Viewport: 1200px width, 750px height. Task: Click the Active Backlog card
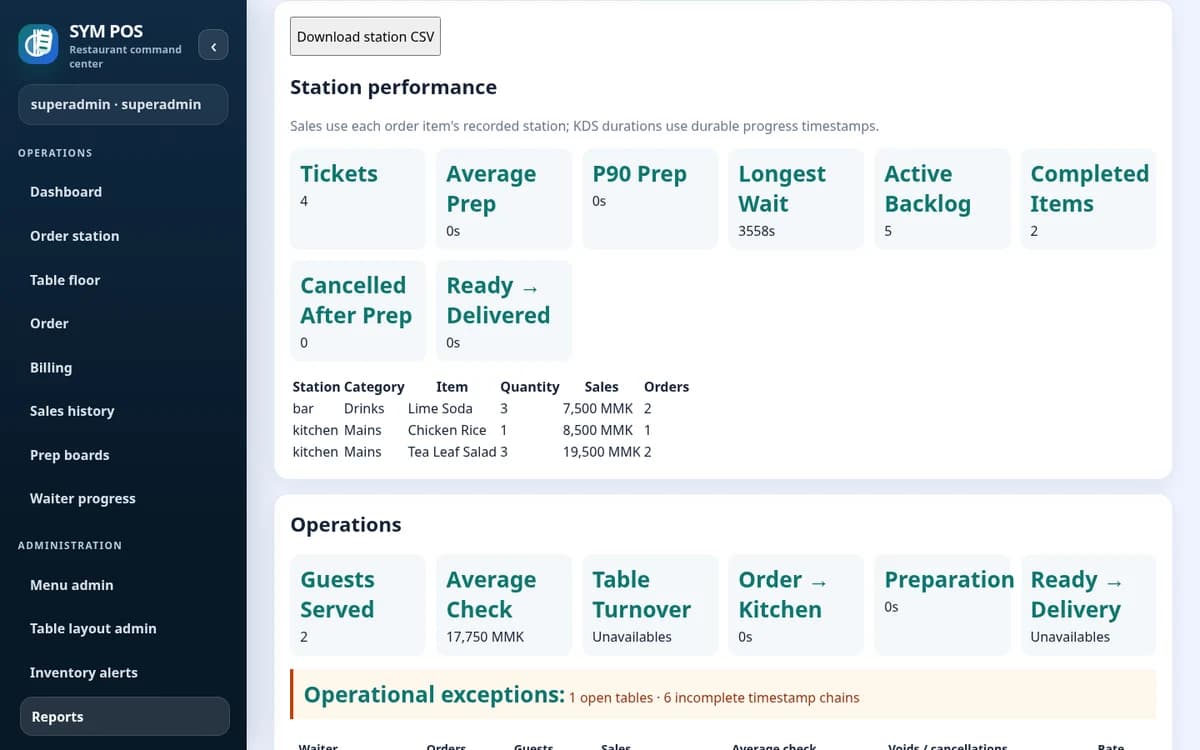(942, 199)
